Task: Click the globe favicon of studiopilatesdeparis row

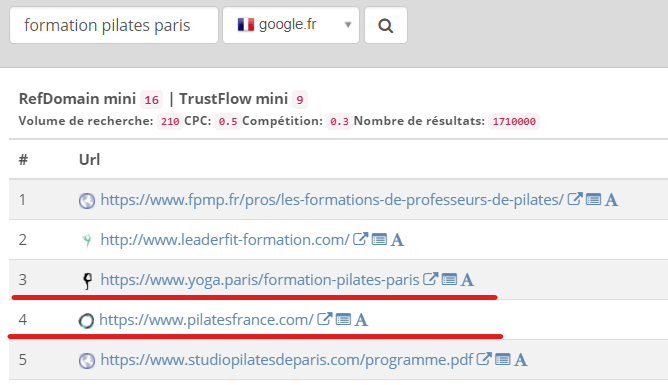Action: (87, 361)
